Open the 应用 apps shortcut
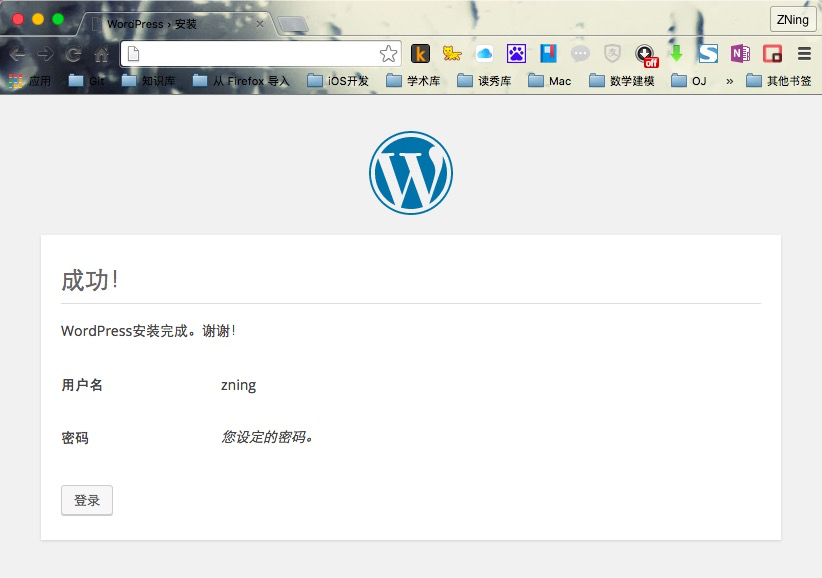Screen dimensions: 822x578 point(30,81)
